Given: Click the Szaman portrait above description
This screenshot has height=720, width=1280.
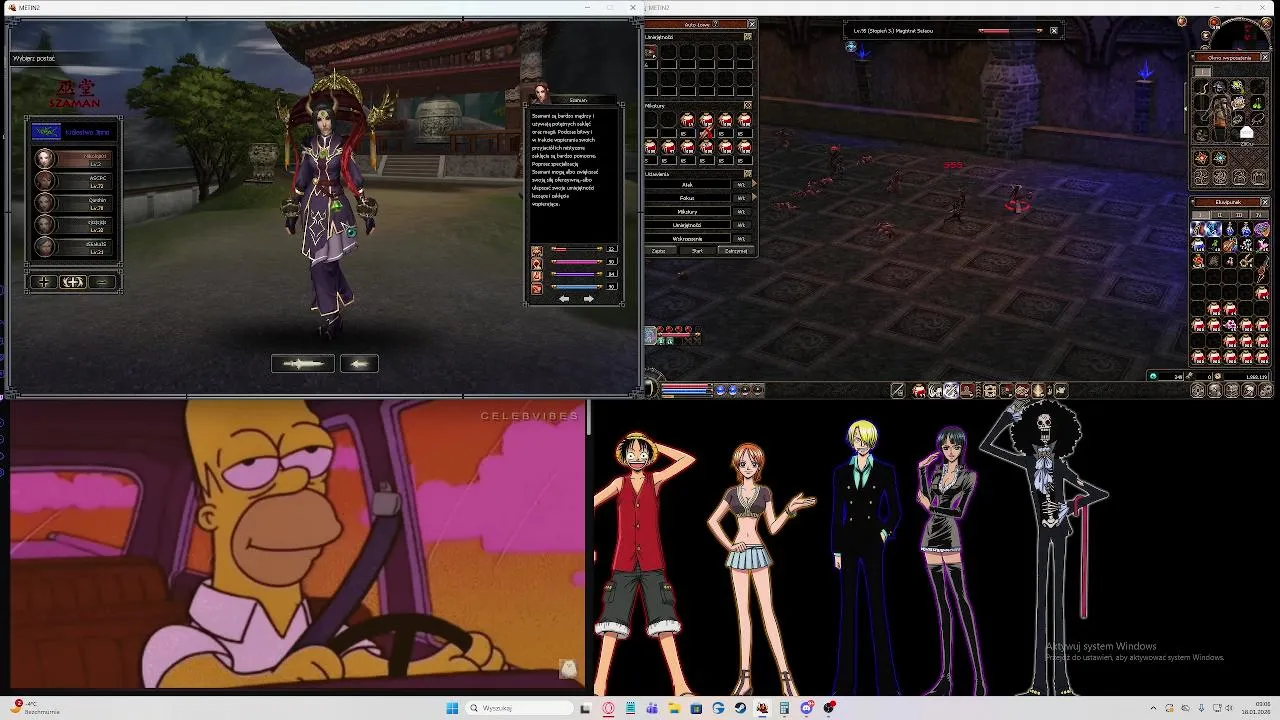Looking at the screenshot, I should 541,93.
